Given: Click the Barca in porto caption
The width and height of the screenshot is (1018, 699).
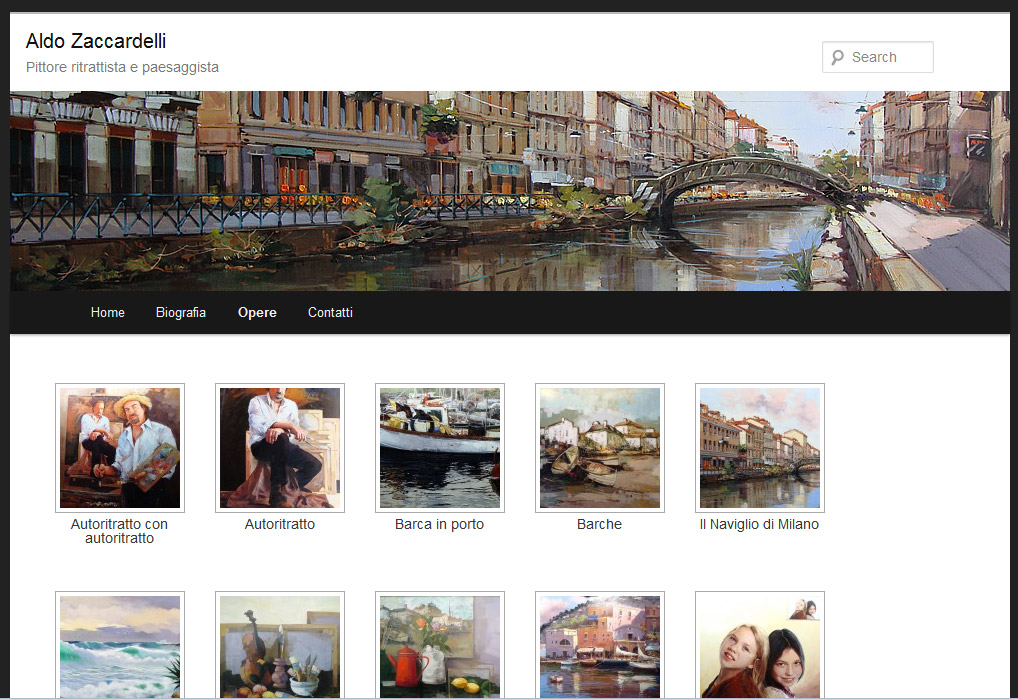Looking at the screenshot, I should click(x=439, y=524).
